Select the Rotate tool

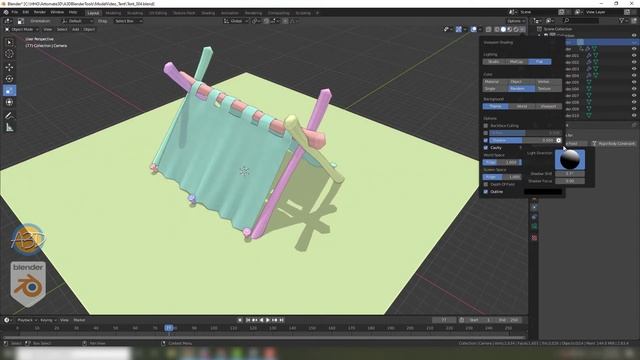9,79
